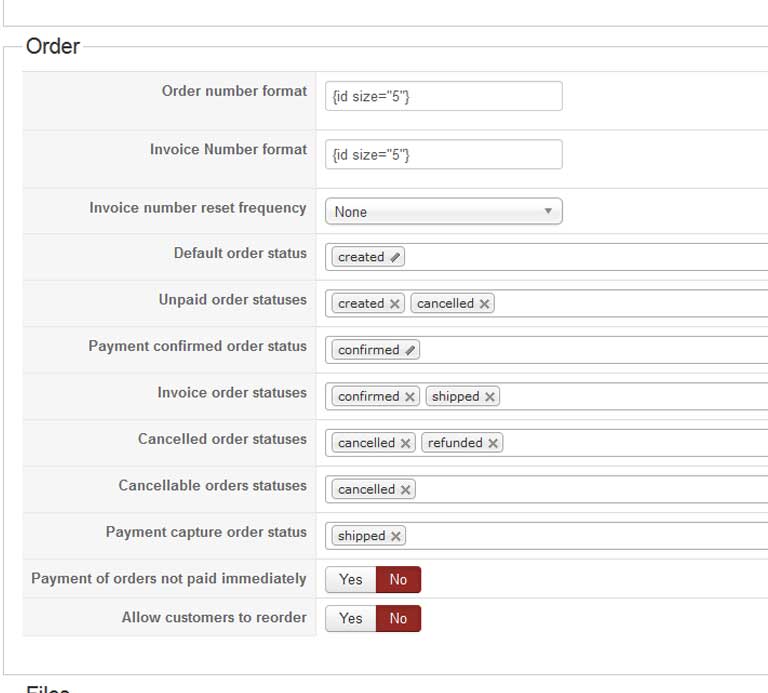The width and height of the screenshot is (768, 693).
Task: Open Invoice number reset frequency dropdown
Action: [x=443, y=212]
